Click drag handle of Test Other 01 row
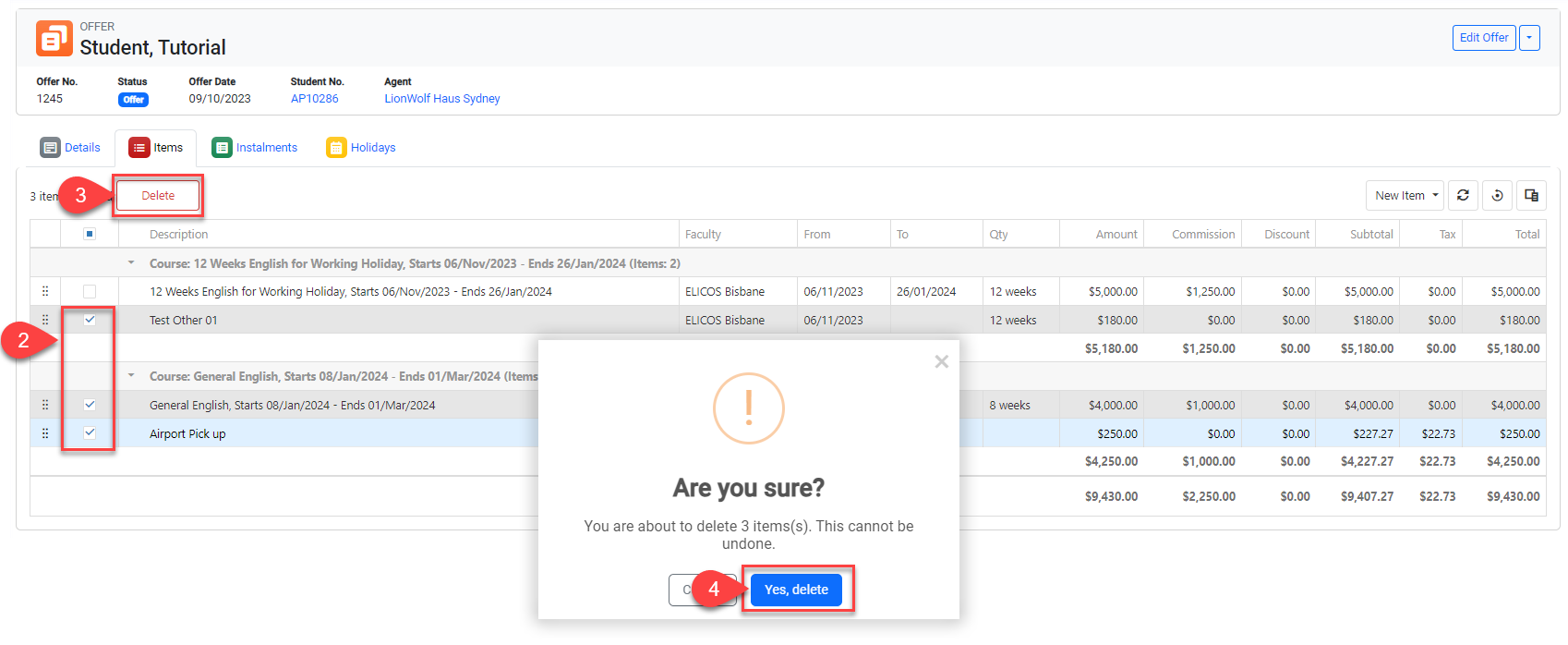This screenshot has height=645, width=1568. (x=45, y=320)
